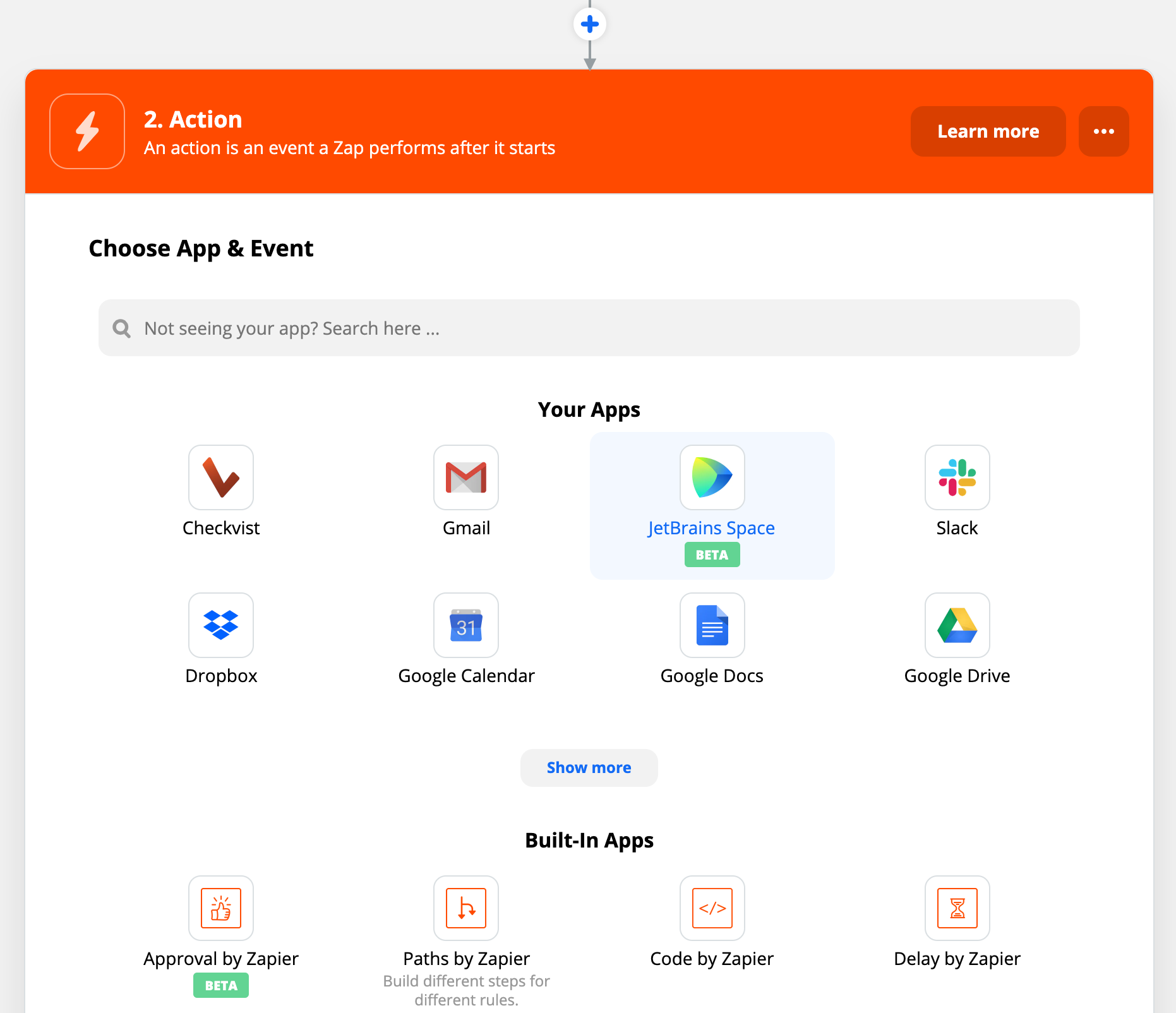Viewport: 1176px width, 1013px height.
Task: Click the Gmail app label
Action: (466, 528)
